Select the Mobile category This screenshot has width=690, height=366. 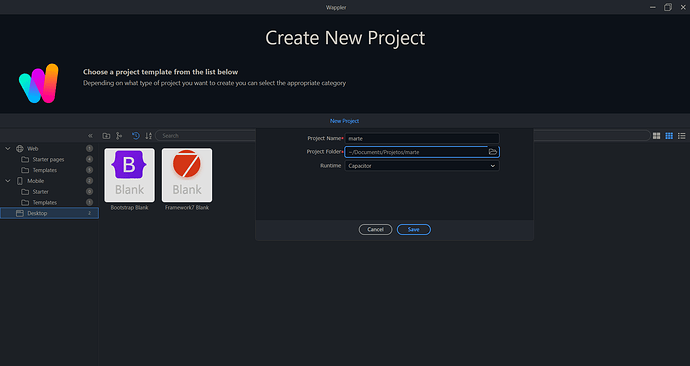(x=49, y=181)
